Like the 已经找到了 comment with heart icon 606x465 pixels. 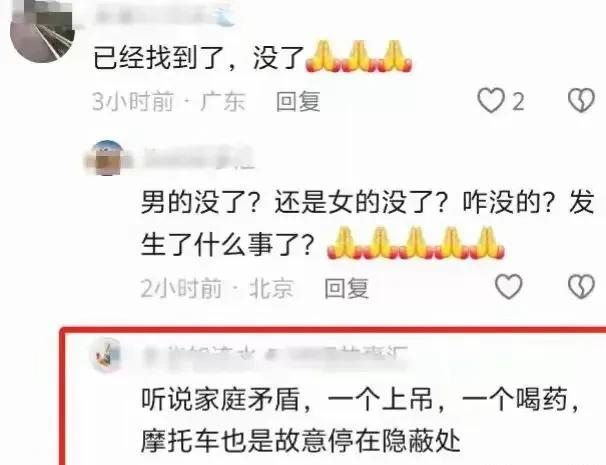point(491,100)
